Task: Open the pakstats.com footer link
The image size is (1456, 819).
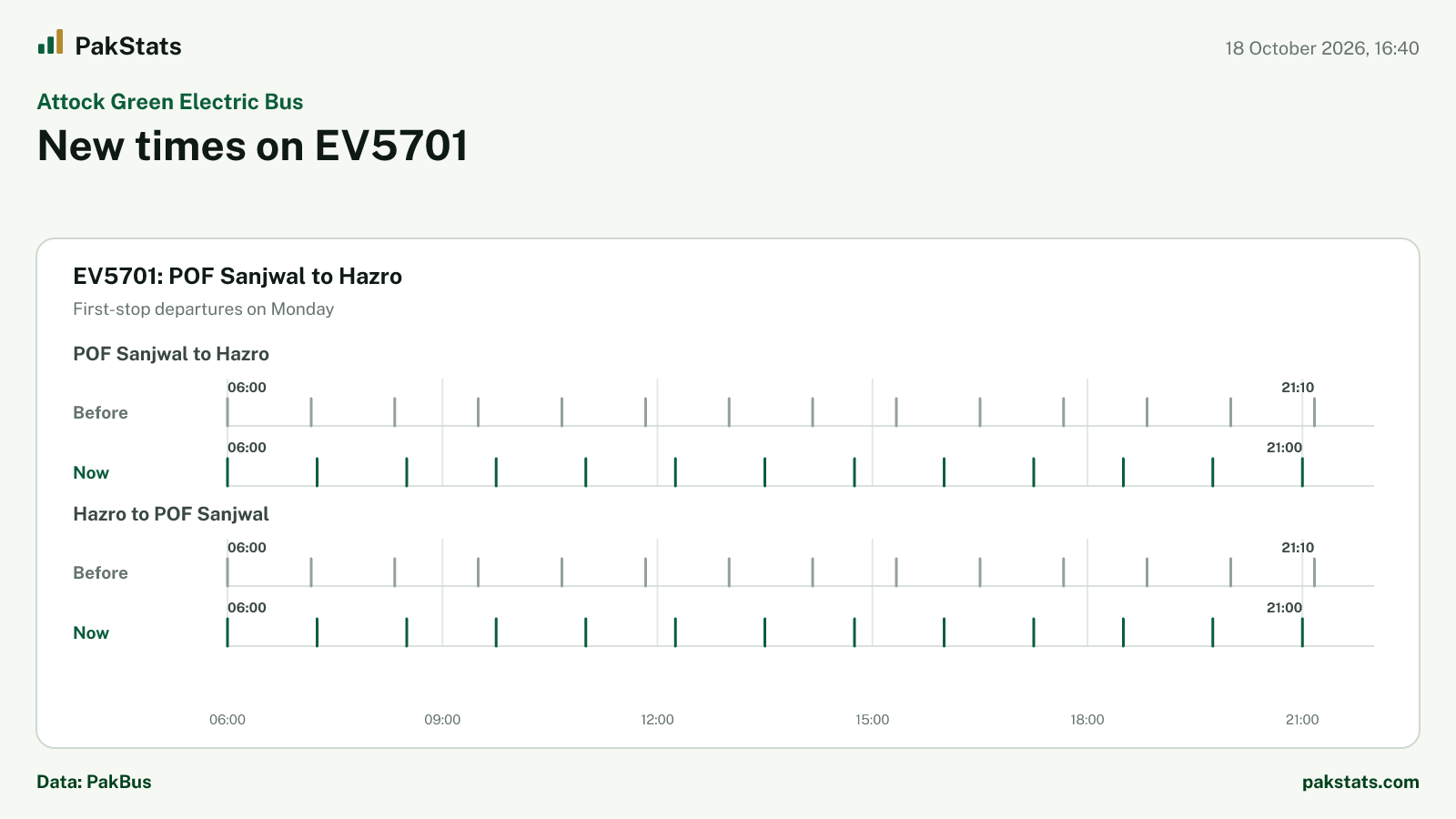Action: click(1360, 782)
